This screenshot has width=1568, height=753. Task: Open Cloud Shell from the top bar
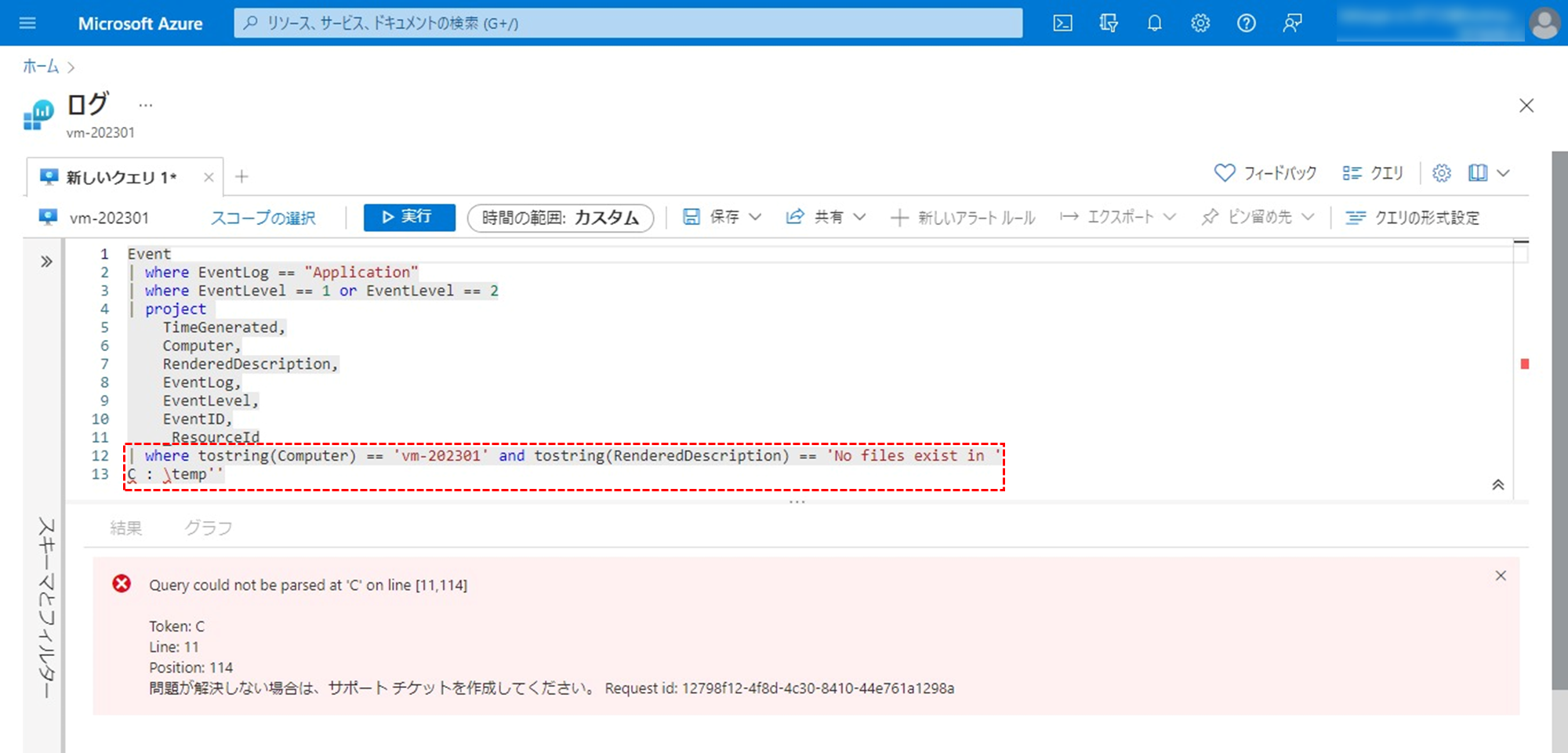tap(1062, 24)
